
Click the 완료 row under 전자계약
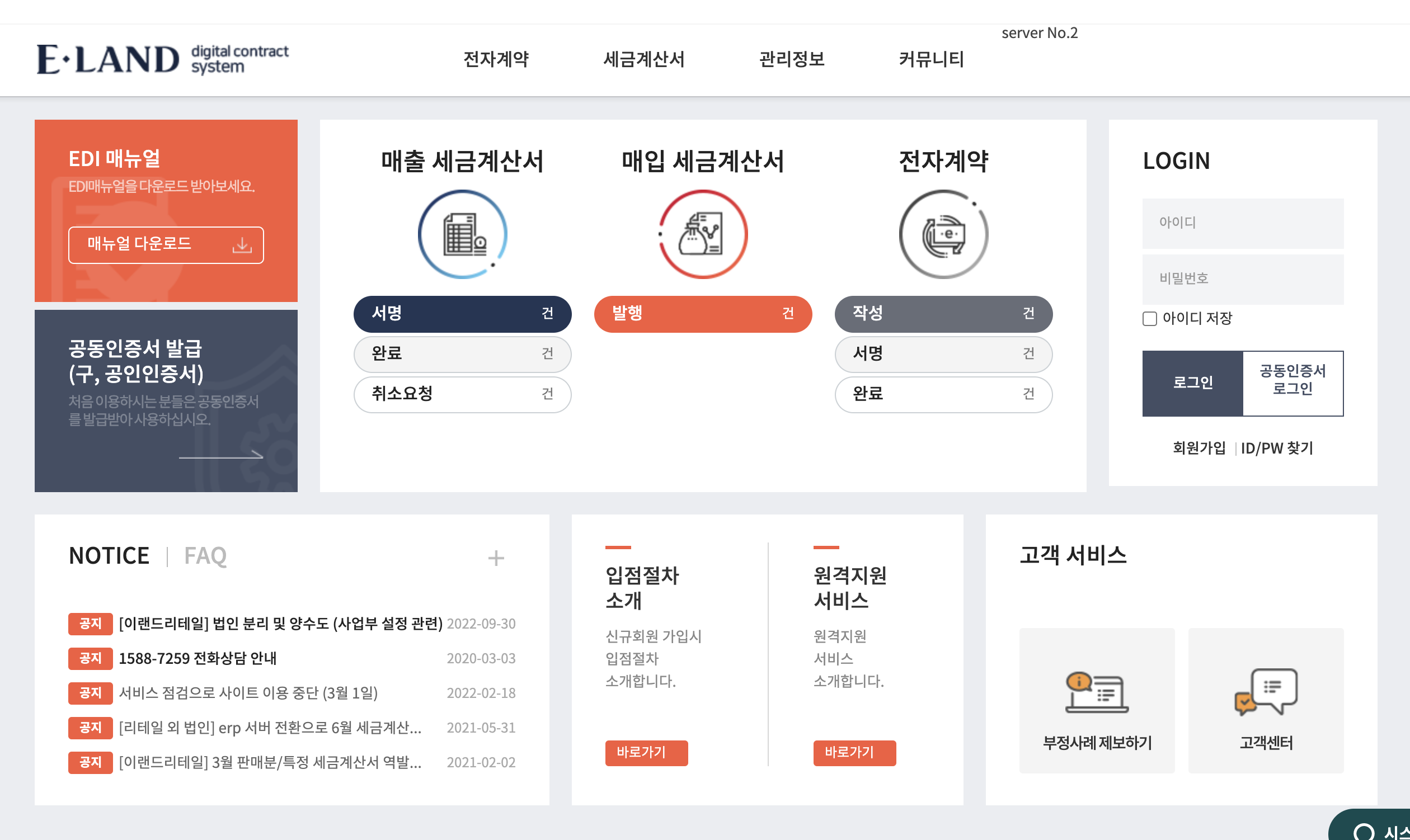tap(943, 394)
